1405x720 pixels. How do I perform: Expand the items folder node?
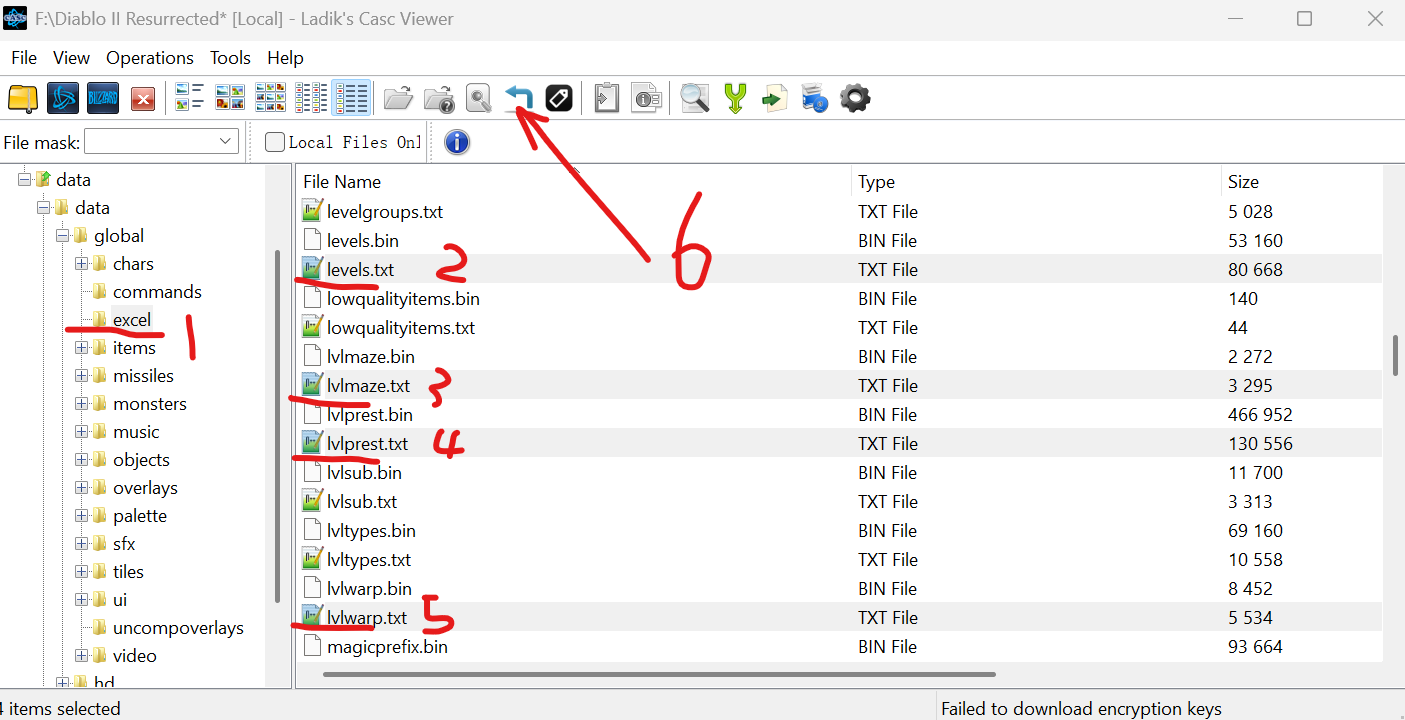(x=81, y=348)
